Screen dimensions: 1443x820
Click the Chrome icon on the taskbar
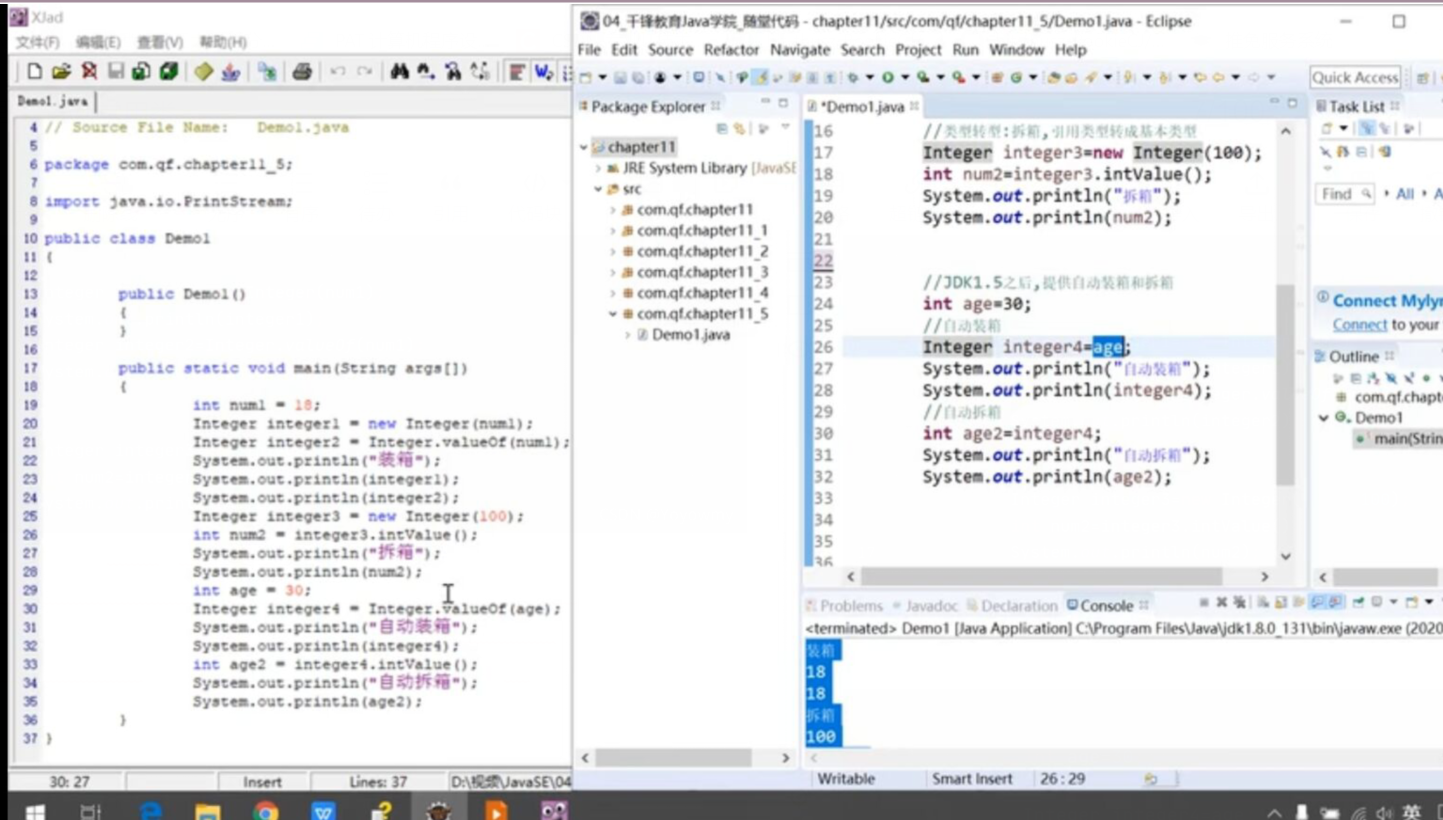[265, 810]
